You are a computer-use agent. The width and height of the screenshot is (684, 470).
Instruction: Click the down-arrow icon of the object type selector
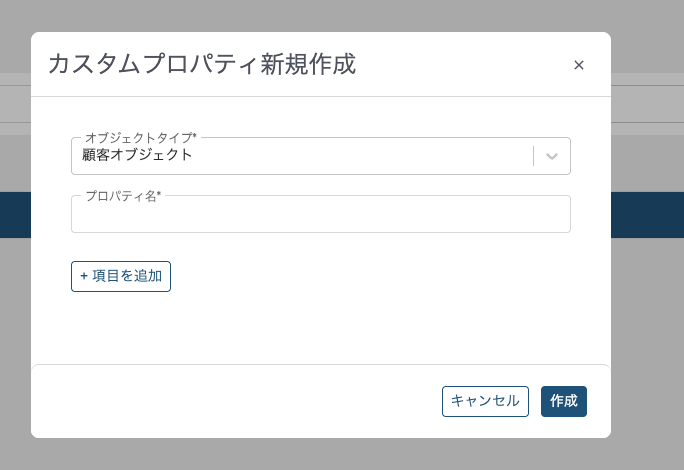[x=552, y=156]
